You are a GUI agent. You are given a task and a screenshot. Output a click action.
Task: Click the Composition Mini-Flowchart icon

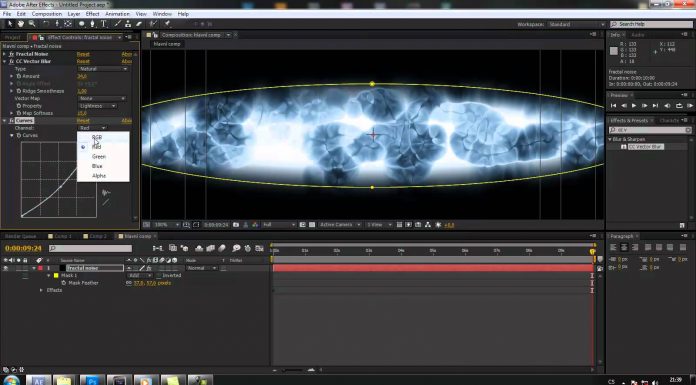point(158,248)
